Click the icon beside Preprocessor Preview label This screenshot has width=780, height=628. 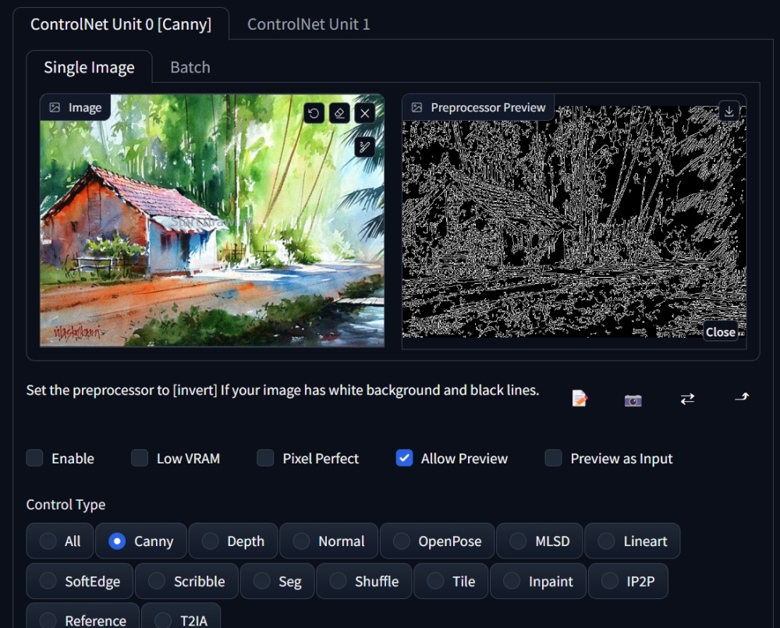[x=417, y=107]
